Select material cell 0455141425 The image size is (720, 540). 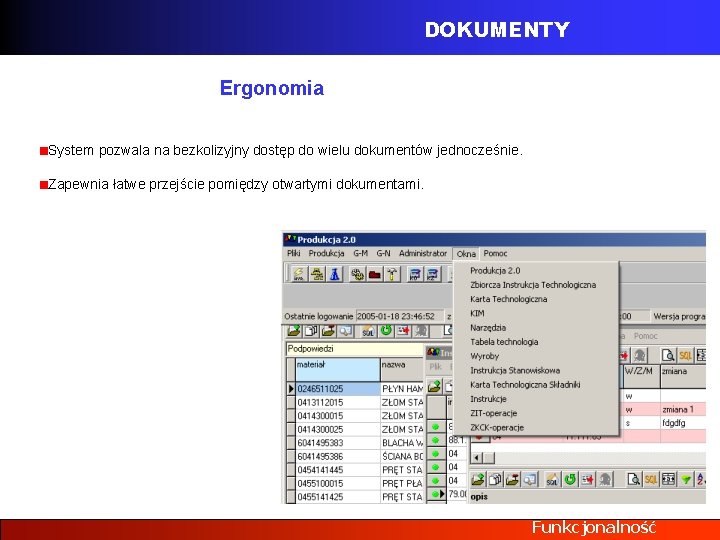point(337,497)
